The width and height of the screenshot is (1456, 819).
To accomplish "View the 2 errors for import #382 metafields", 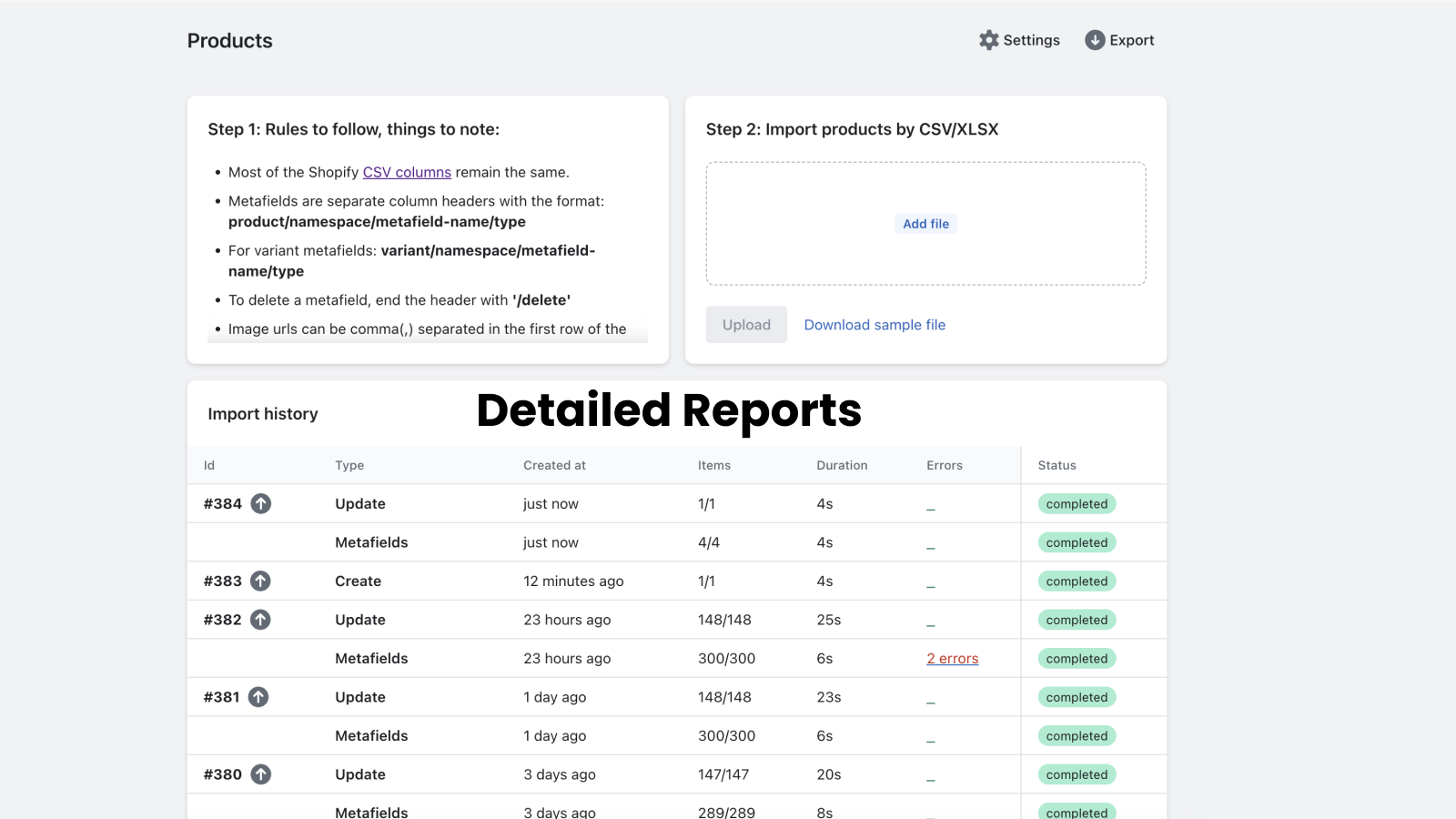I will click(952, 658).
